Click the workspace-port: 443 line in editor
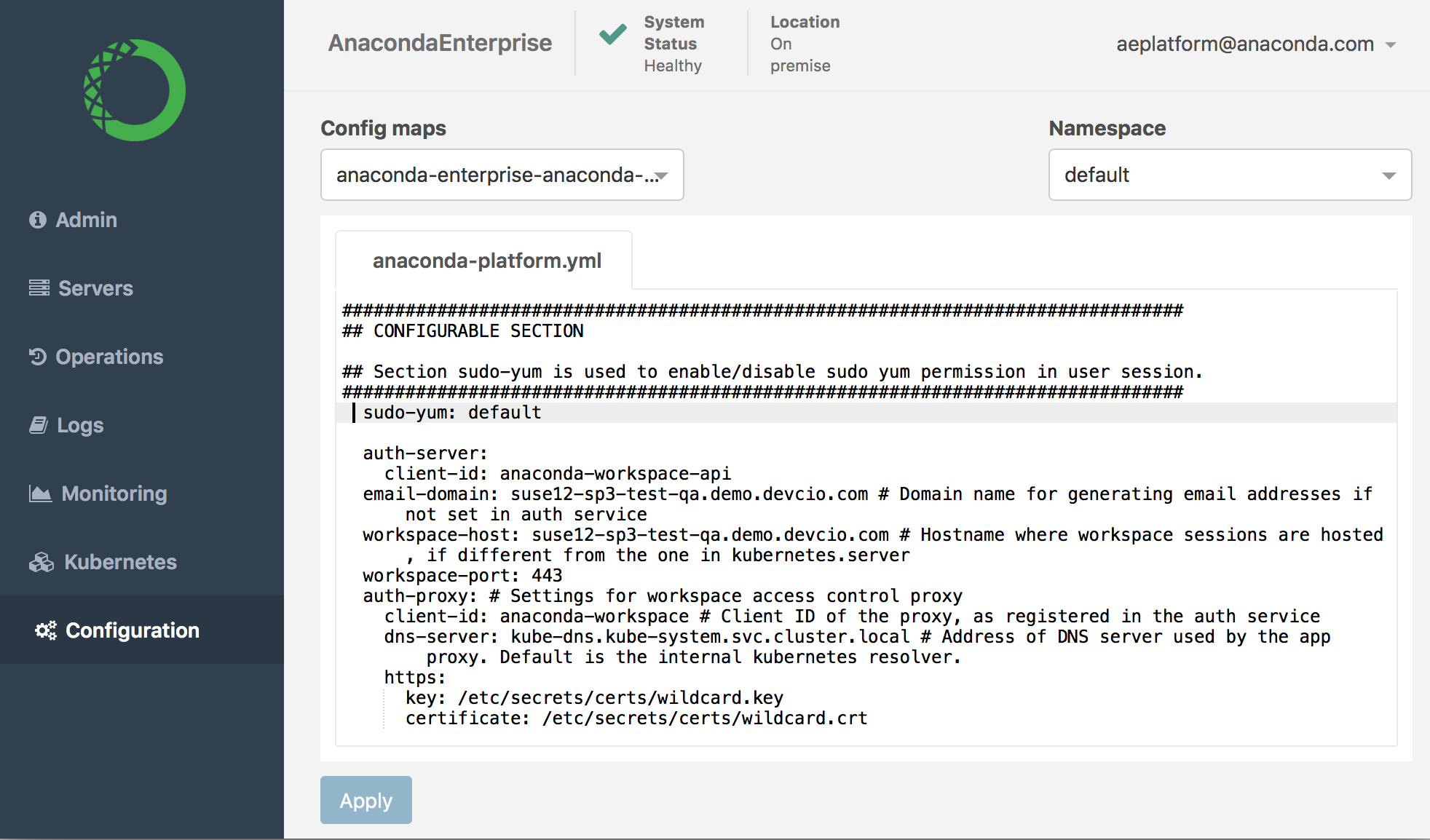The width and height of the screenshot is (1430, 840). click(x=462, y=576)
